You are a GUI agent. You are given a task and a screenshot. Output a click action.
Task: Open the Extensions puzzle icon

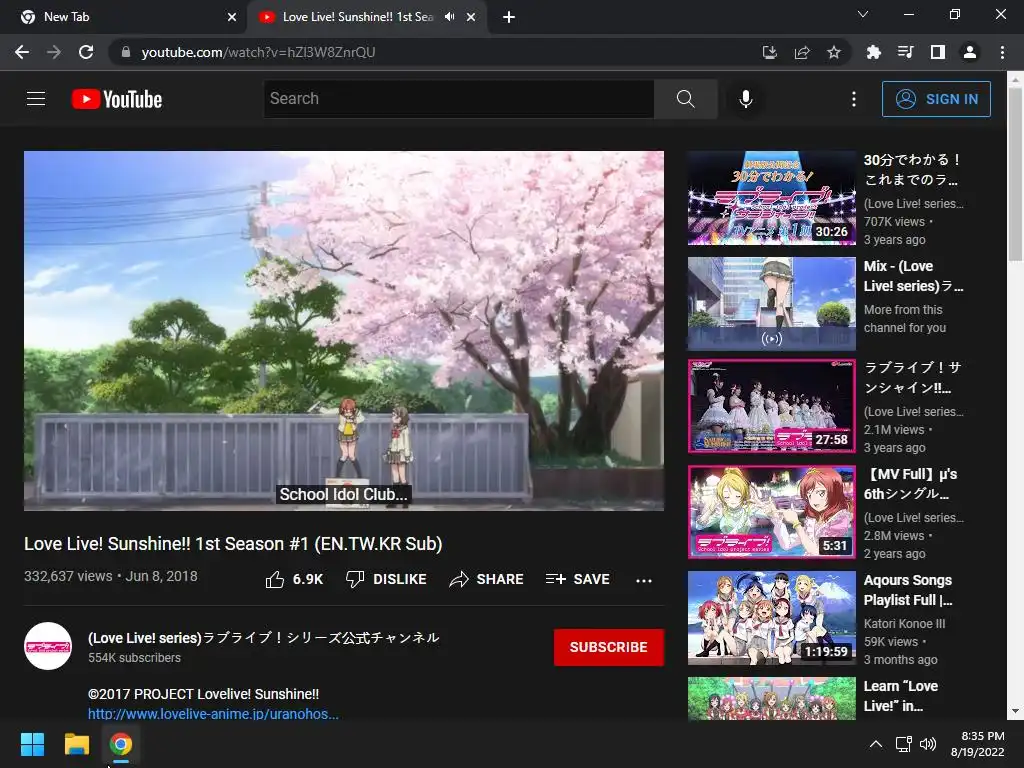click(873, 52)
